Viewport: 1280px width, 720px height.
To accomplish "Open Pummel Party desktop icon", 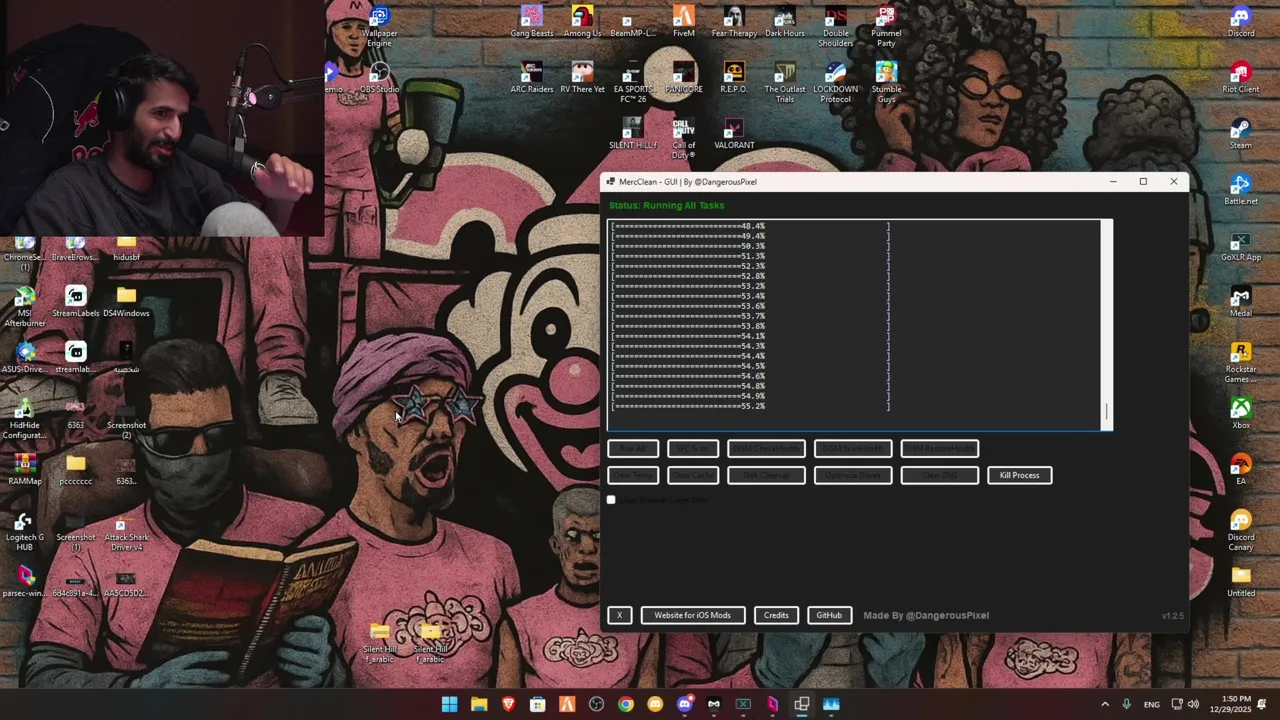I will (886, 26).
